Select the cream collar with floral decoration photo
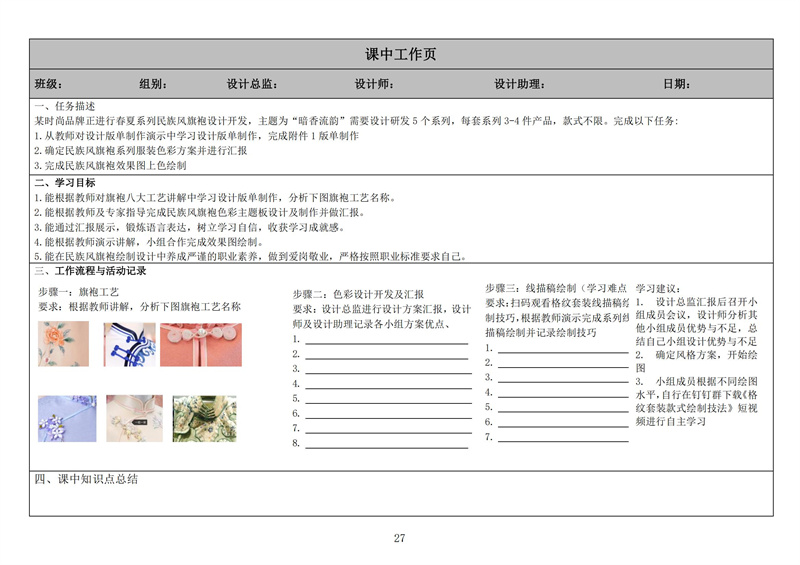This screenshot has height=565, width=800. point(135,419)
